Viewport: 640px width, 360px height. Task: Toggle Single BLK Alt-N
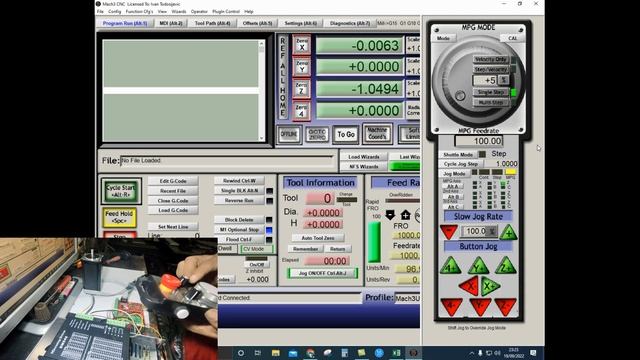point(239,191)
